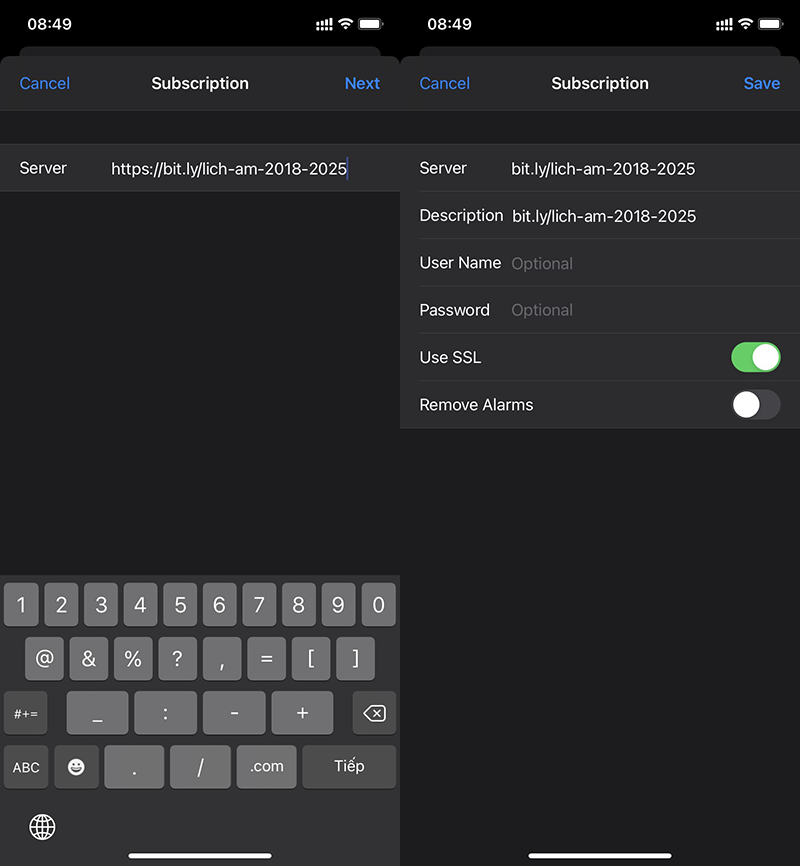This screenshot has height=866, width=800.
Task: Switch to ABC letter keyboard
Action: [x=26, y=766]
